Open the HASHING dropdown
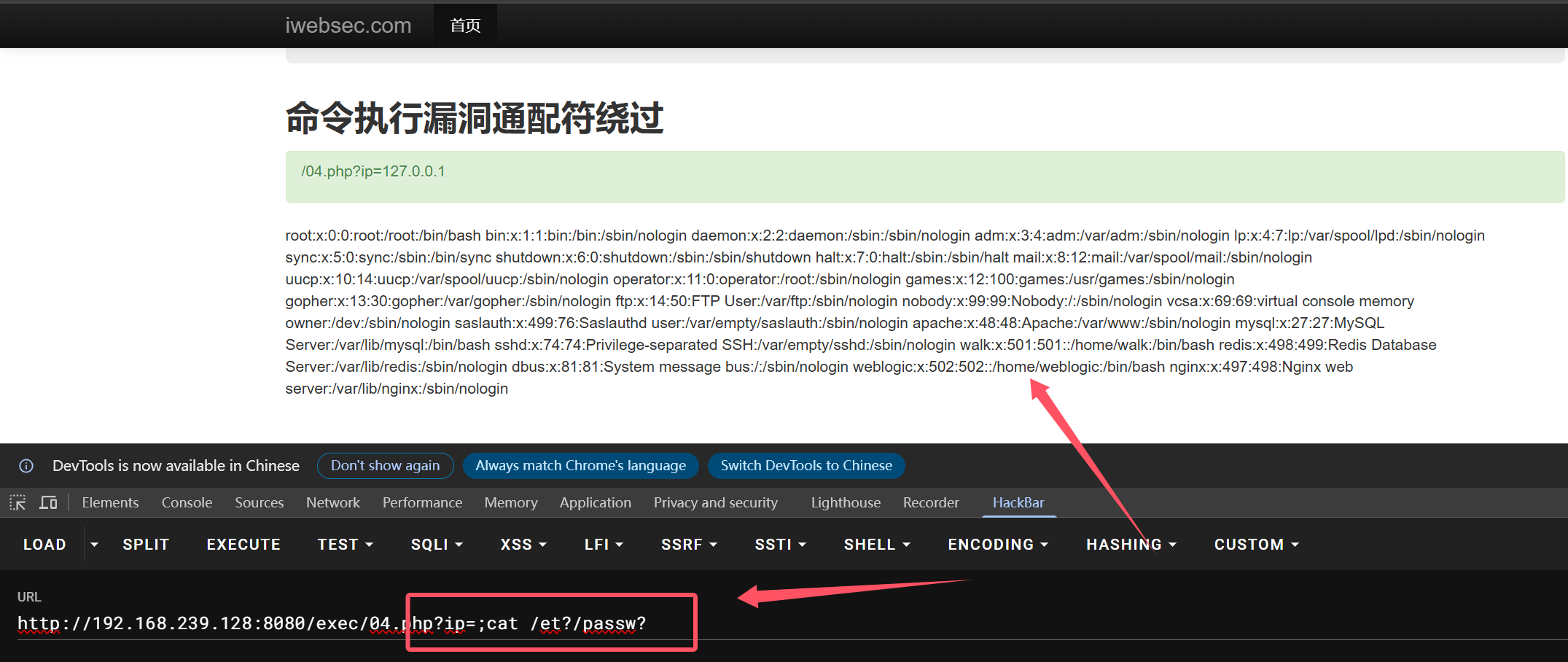Screen dimensions: 1568x662 (x=1129, y=544)
